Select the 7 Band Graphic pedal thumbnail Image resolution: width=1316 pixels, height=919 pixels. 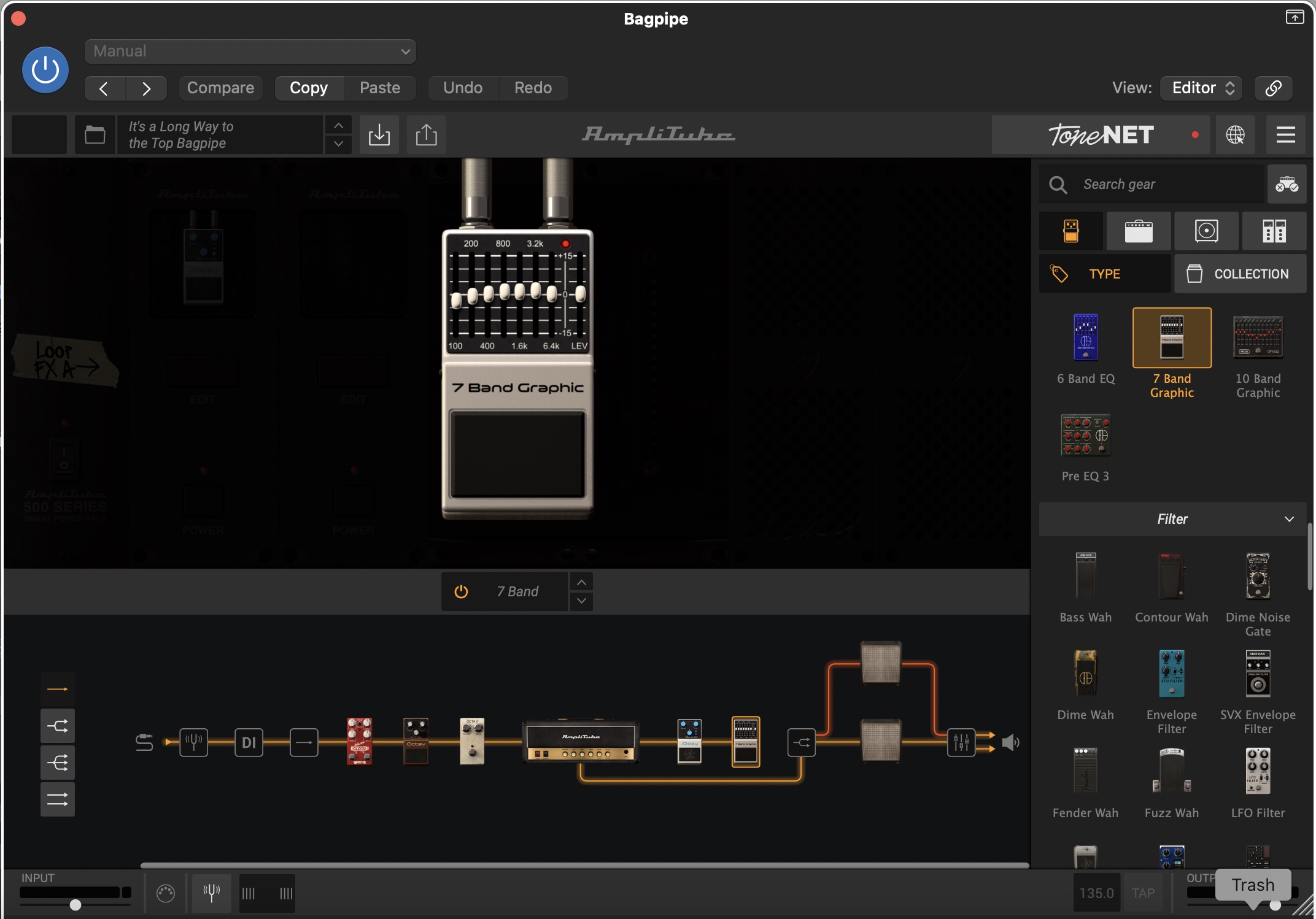1172,337
